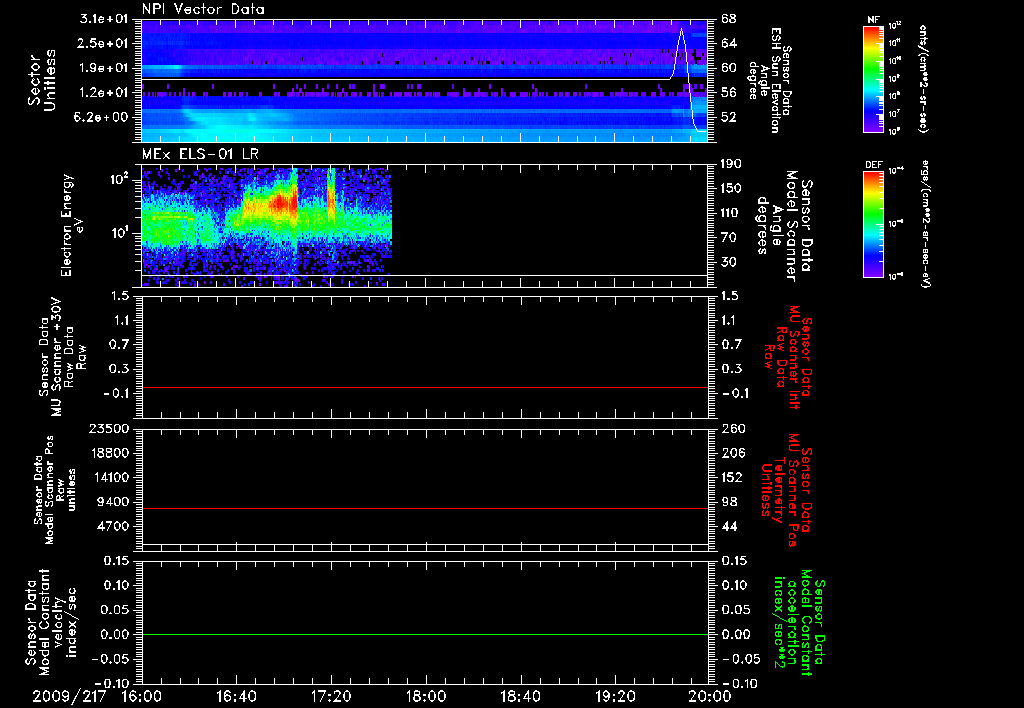Click the 10¹ electron energy tick label
This screenshot has width=1024, height=708.
pyautogui.click(x=119, y=233)
